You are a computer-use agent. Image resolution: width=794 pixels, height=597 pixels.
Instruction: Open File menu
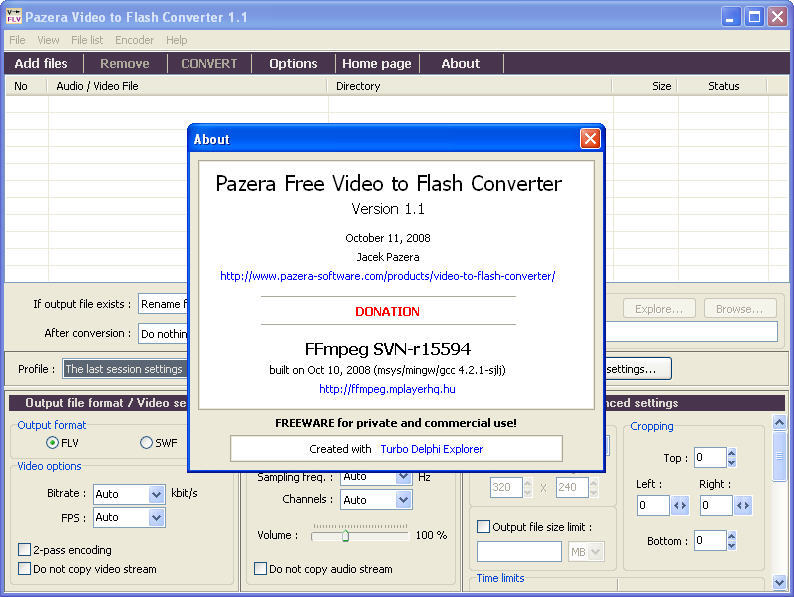click(17, 40)
